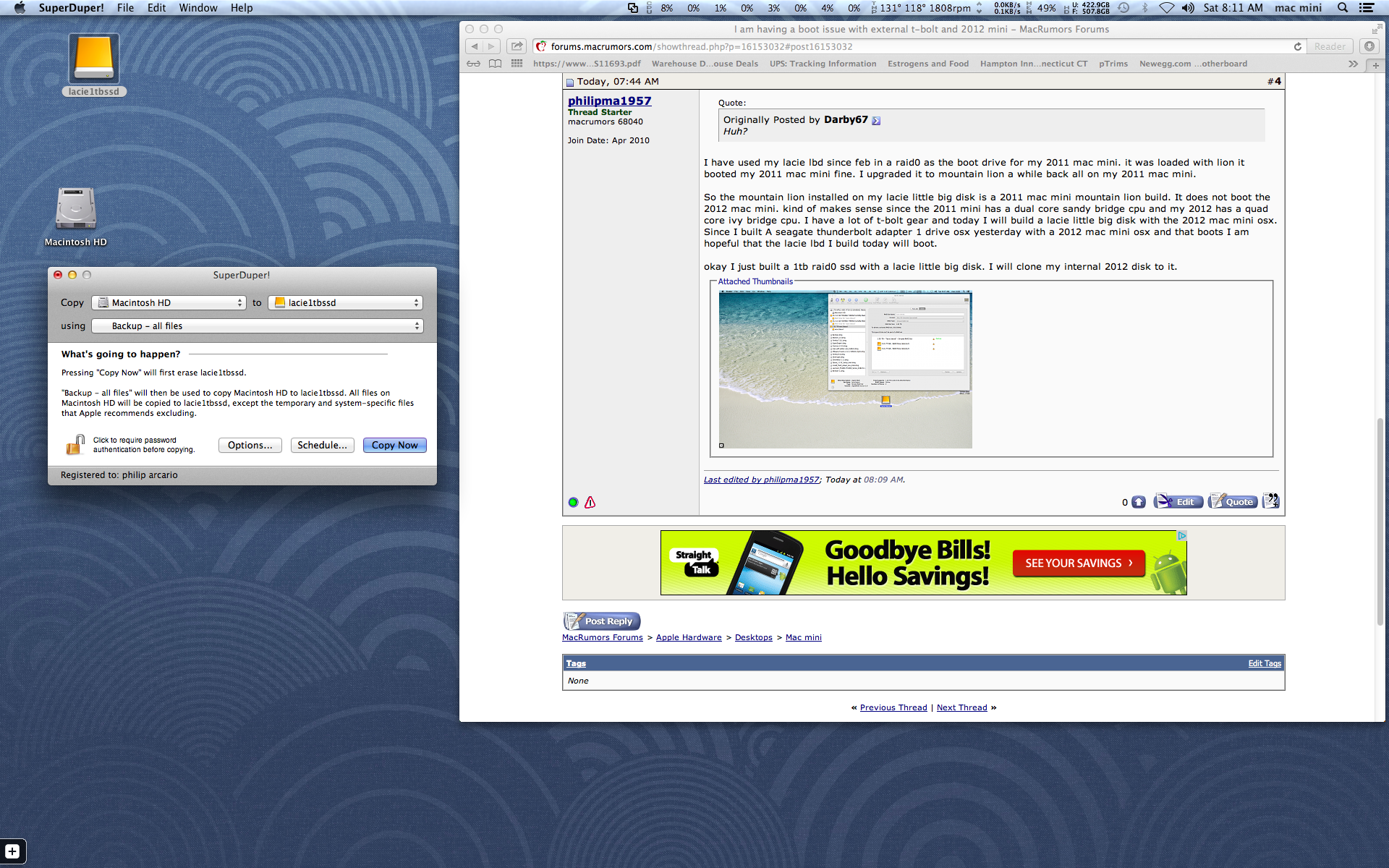
Task: Open the 'Backup - all files' script dropdown
Action: coord(257,326)
